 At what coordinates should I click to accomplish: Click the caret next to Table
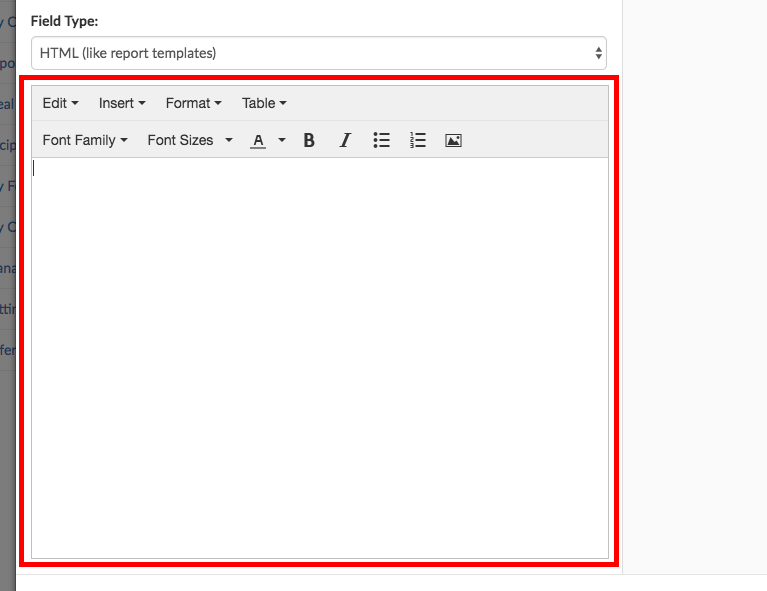pyautogui.click(x=283, y=104)
